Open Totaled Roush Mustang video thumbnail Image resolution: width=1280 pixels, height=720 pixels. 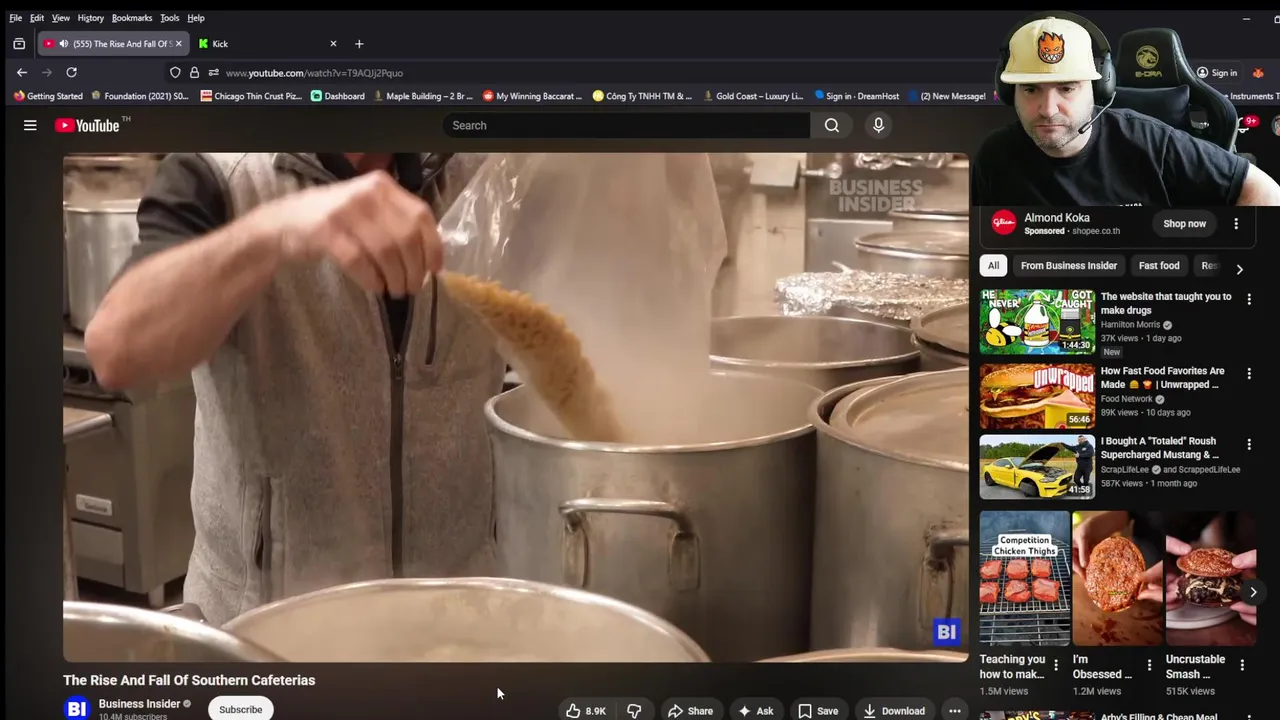[1037, 466]
